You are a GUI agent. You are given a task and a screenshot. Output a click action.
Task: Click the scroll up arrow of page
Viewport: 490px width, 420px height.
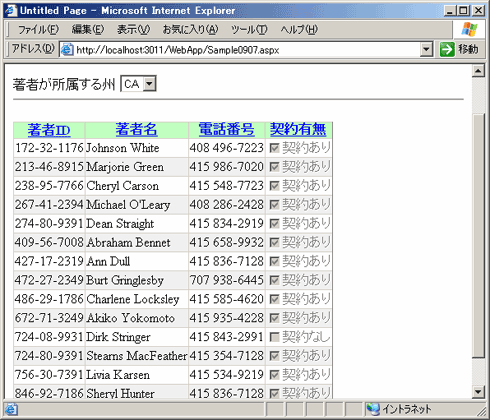[478, 71]
